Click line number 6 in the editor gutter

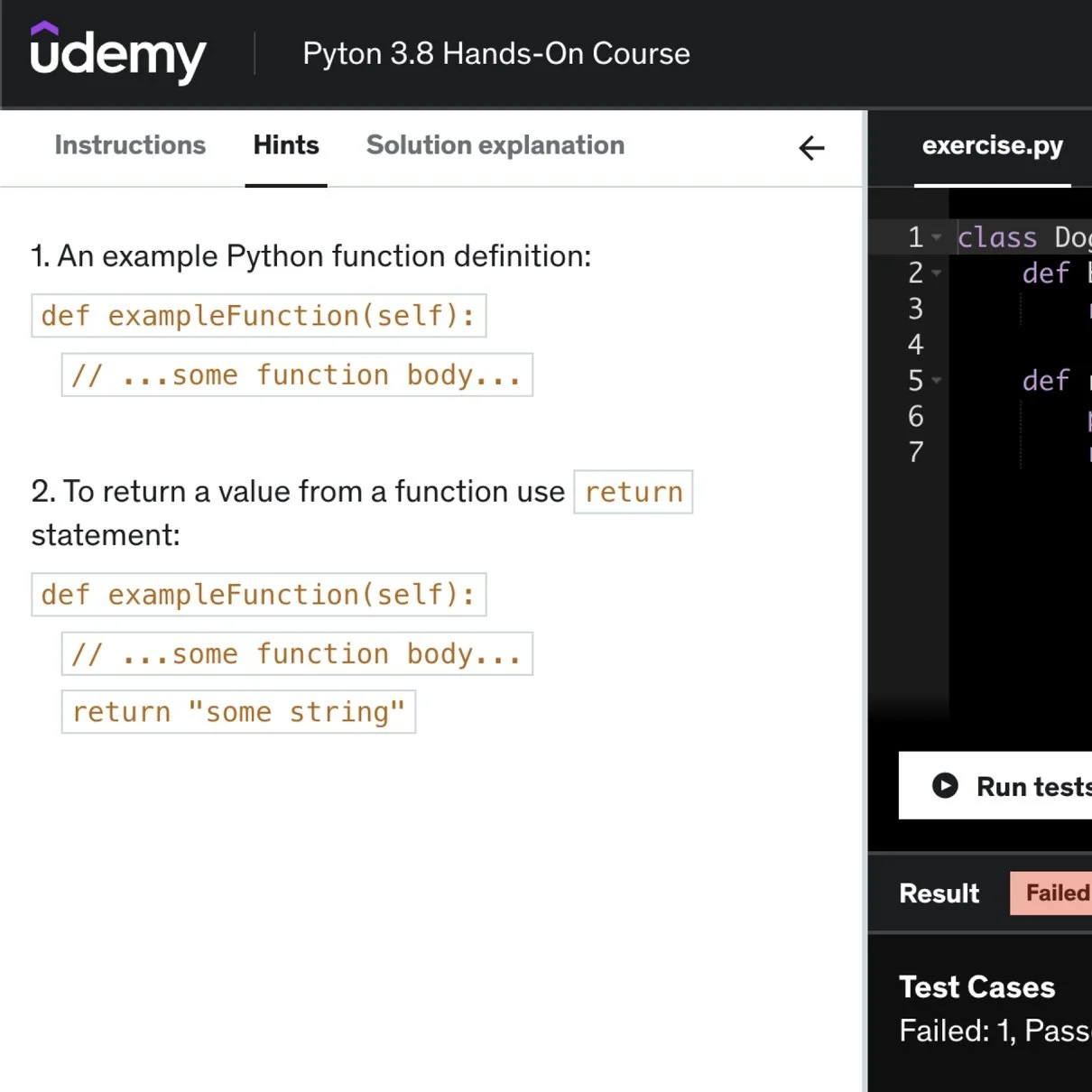[915, 416]
